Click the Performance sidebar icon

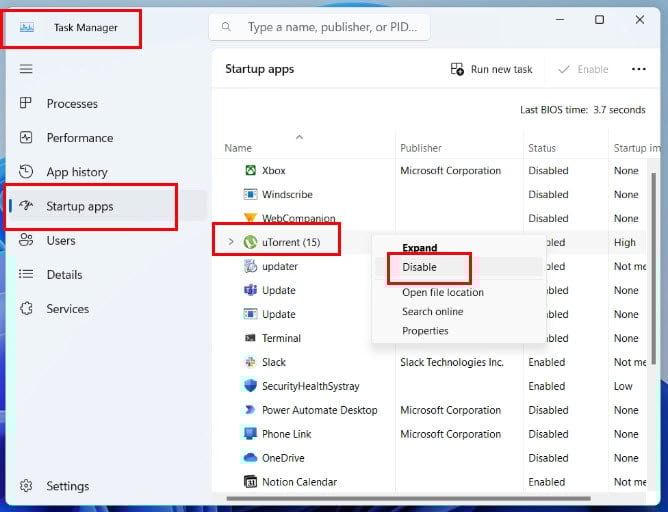click(x=26, y=138)
